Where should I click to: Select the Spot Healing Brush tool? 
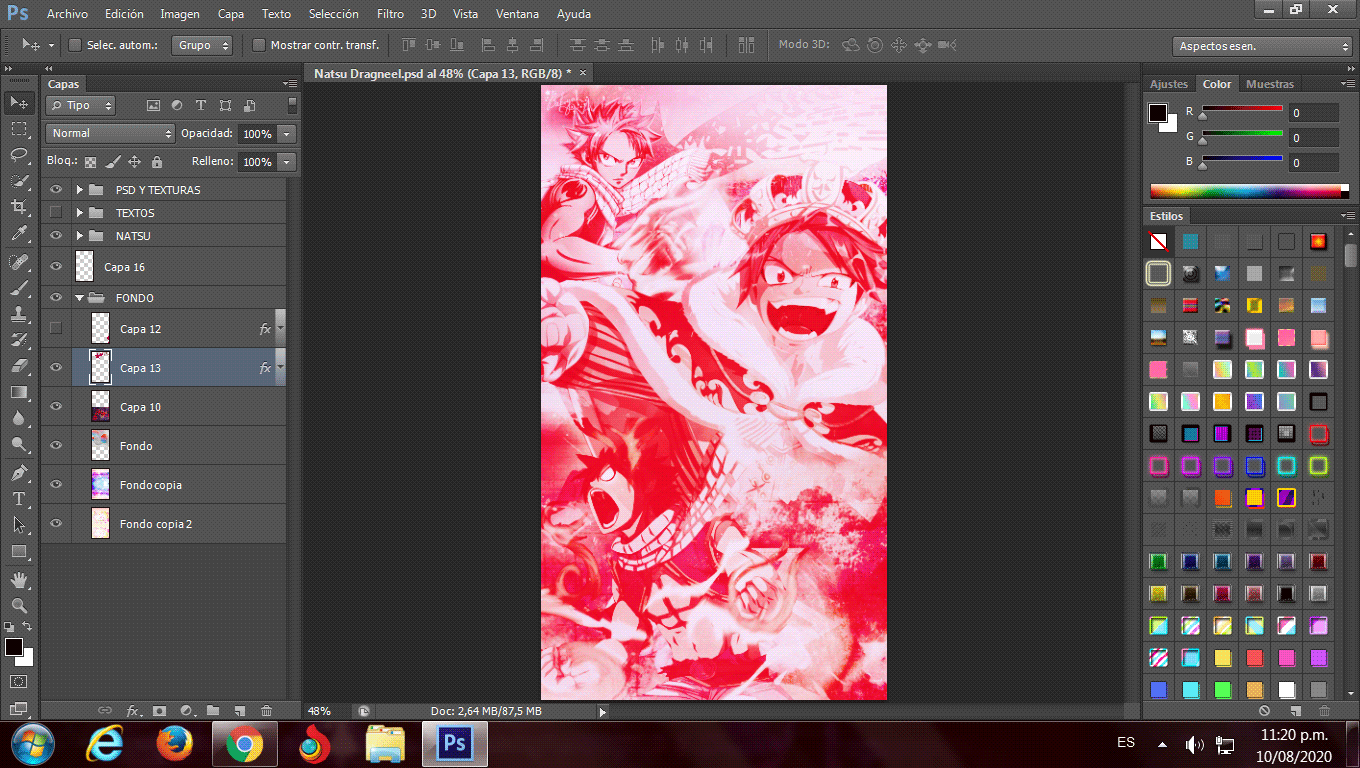pyautogui.click(x=18, y=262)
